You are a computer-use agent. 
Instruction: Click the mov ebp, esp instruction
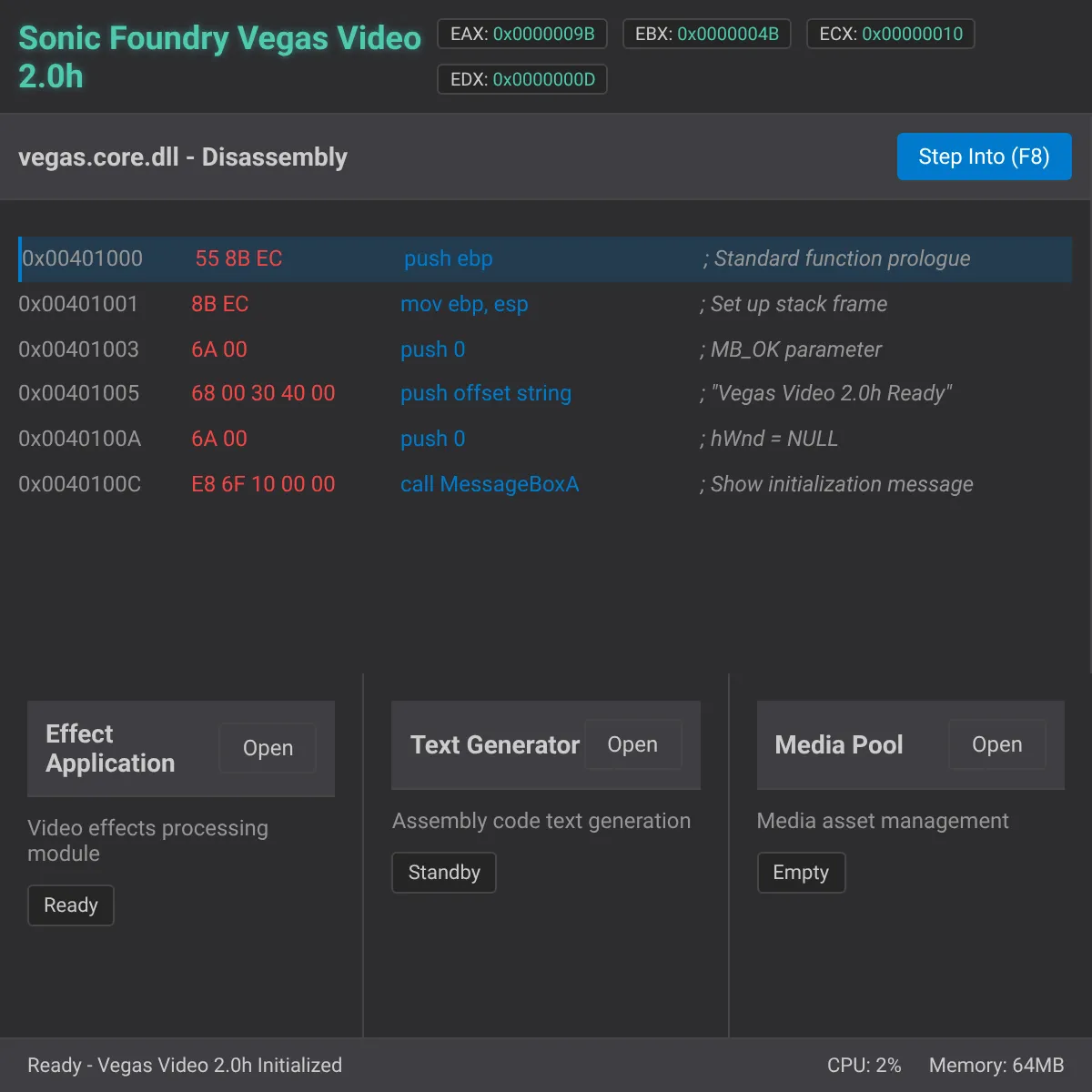[464, 304]
